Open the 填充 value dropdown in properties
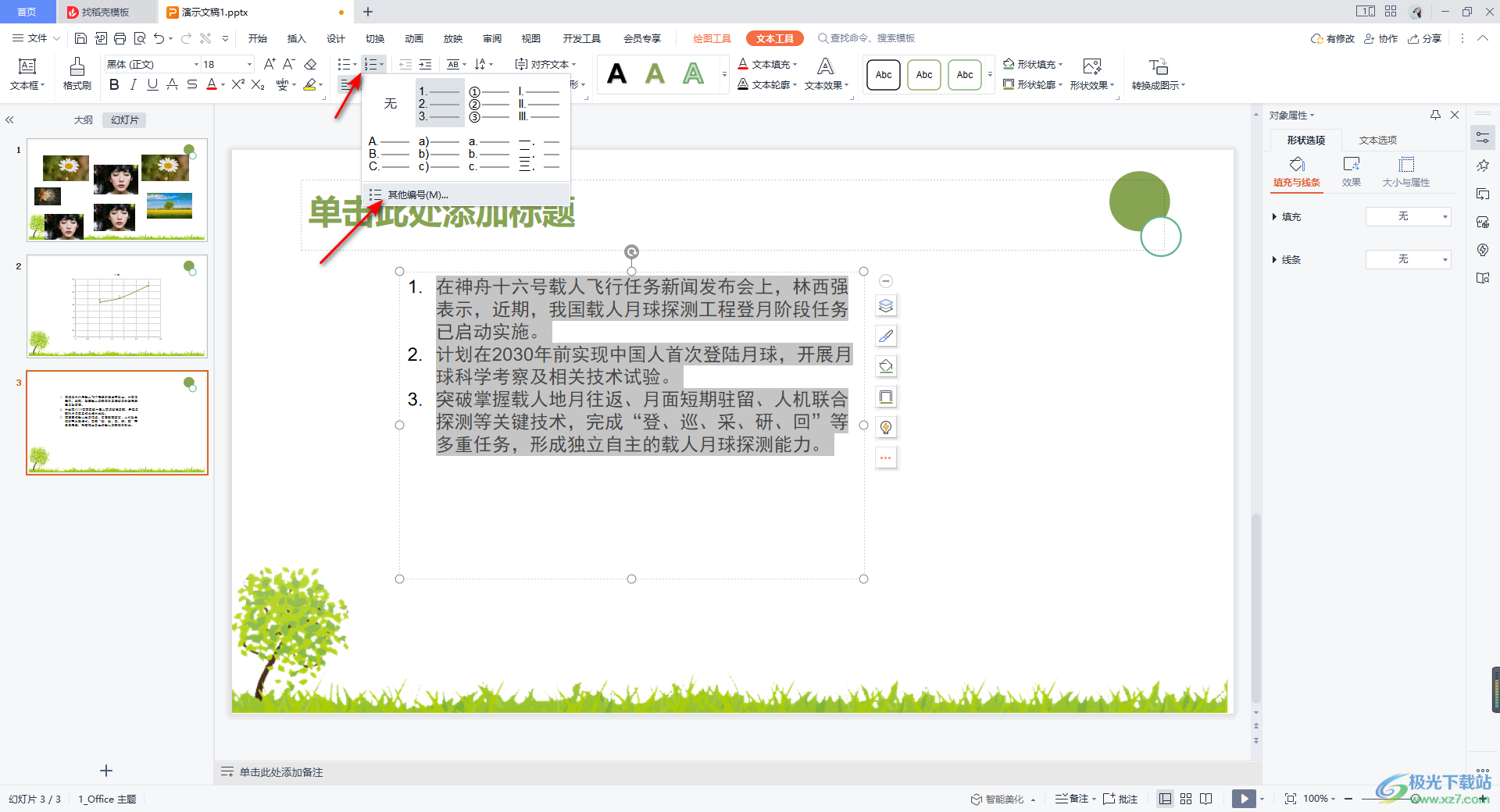This screenshot has height=812, width=1500. (x=1408, y=216)
